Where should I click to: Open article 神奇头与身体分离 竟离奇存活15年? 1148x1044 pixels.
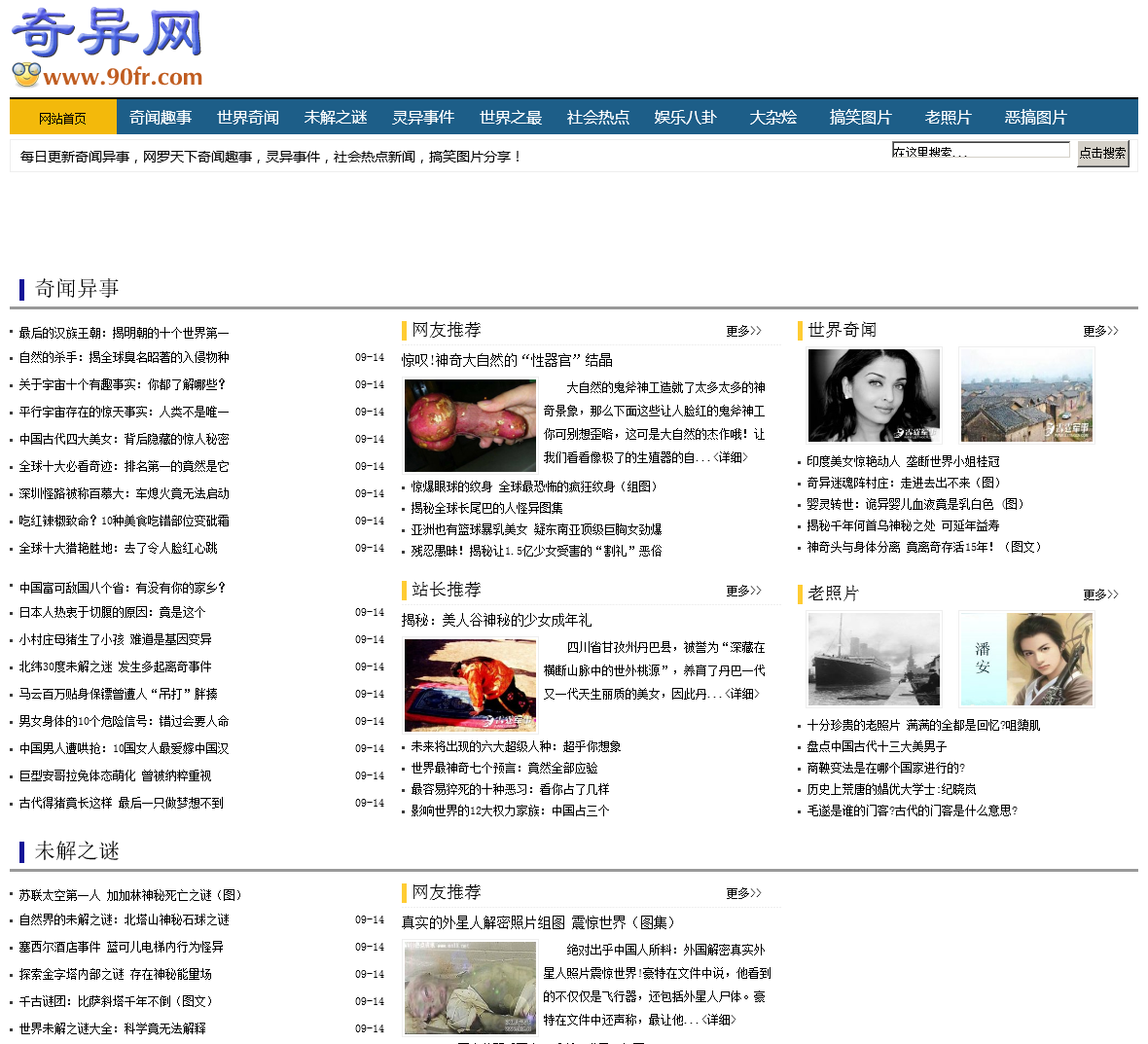click(x=924, y=547)
